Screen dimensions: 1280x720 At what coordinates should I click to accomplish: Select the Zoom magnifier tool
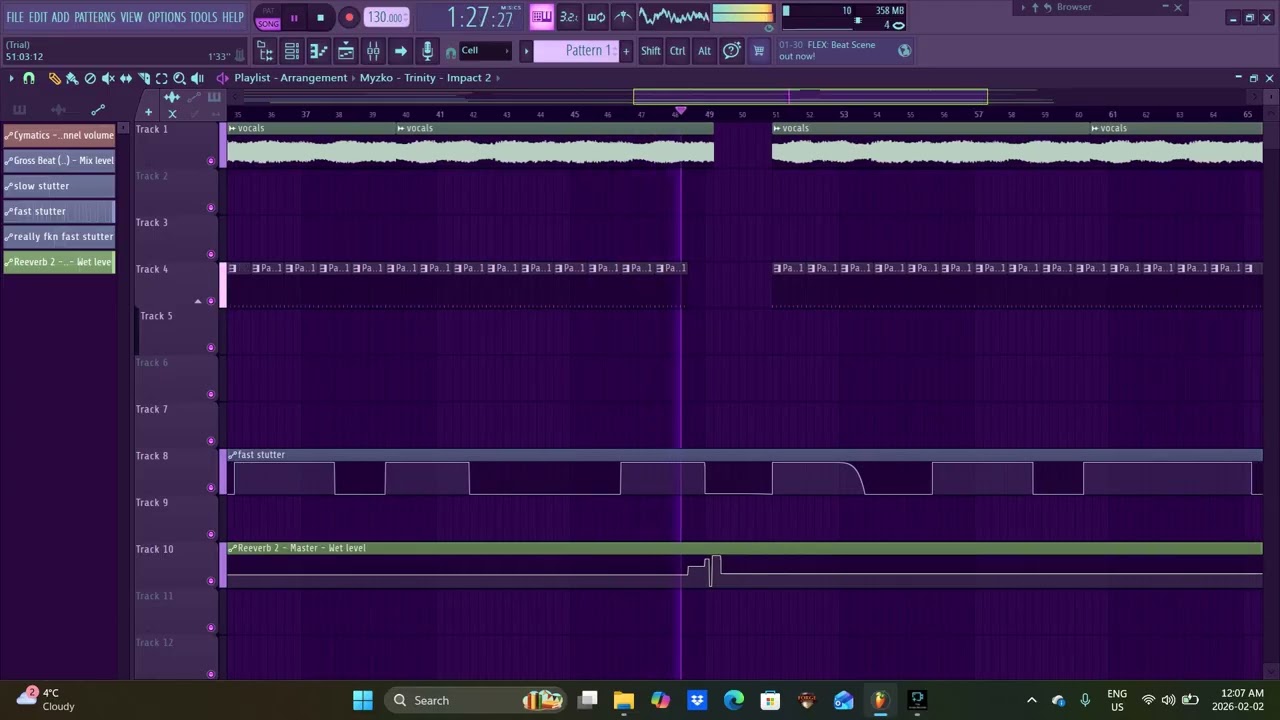180,78
